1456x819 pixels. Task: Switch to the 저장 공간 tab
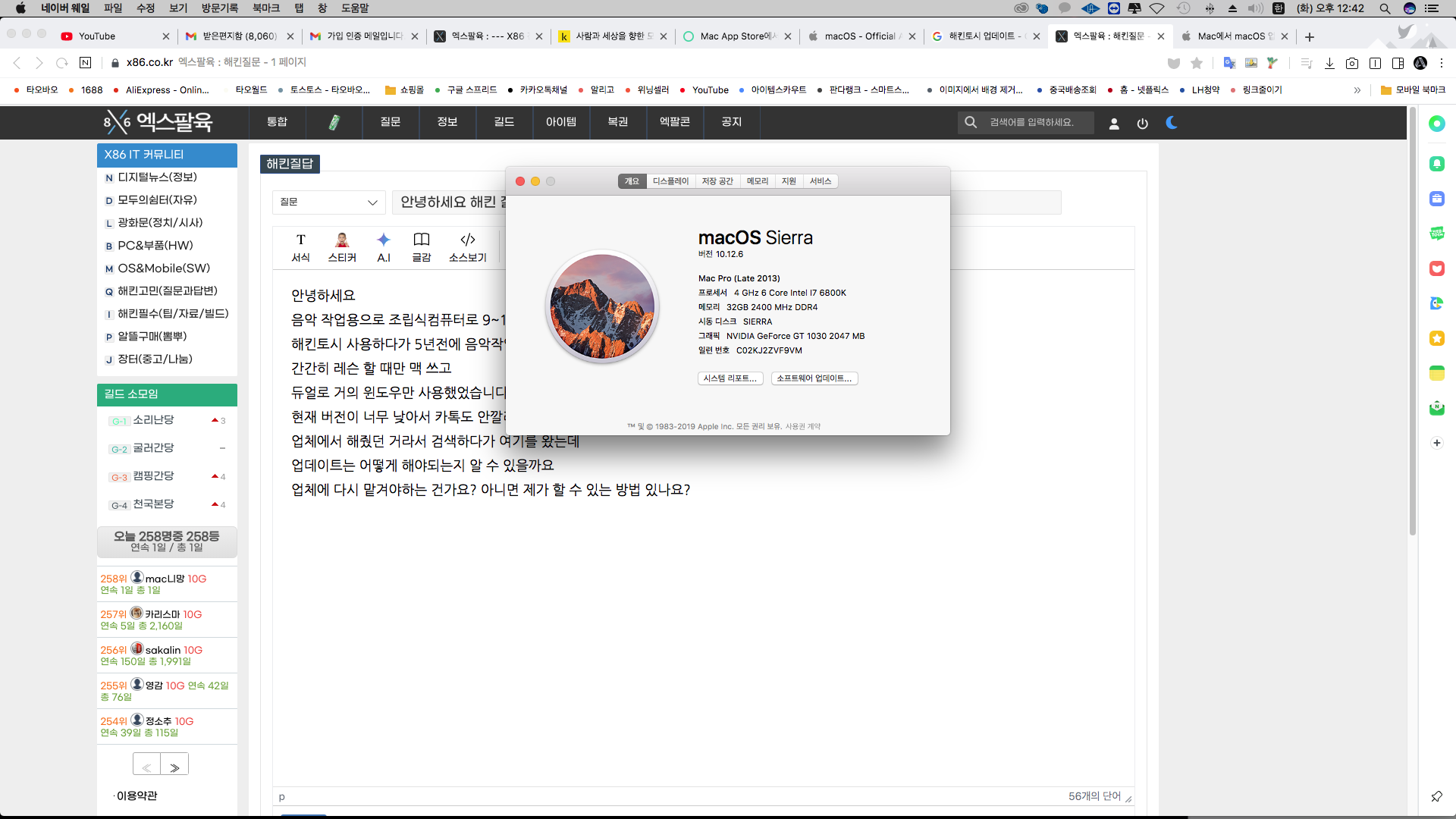point(717,181)
